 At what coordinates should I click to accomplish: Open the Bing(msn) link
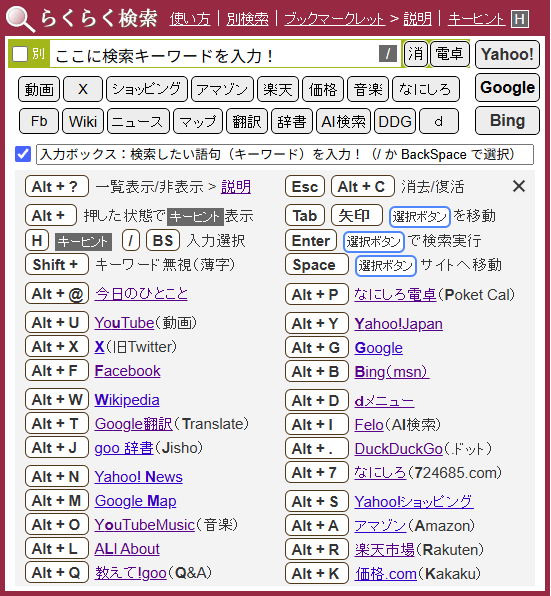pyautogui.click(x=392, y=372)
